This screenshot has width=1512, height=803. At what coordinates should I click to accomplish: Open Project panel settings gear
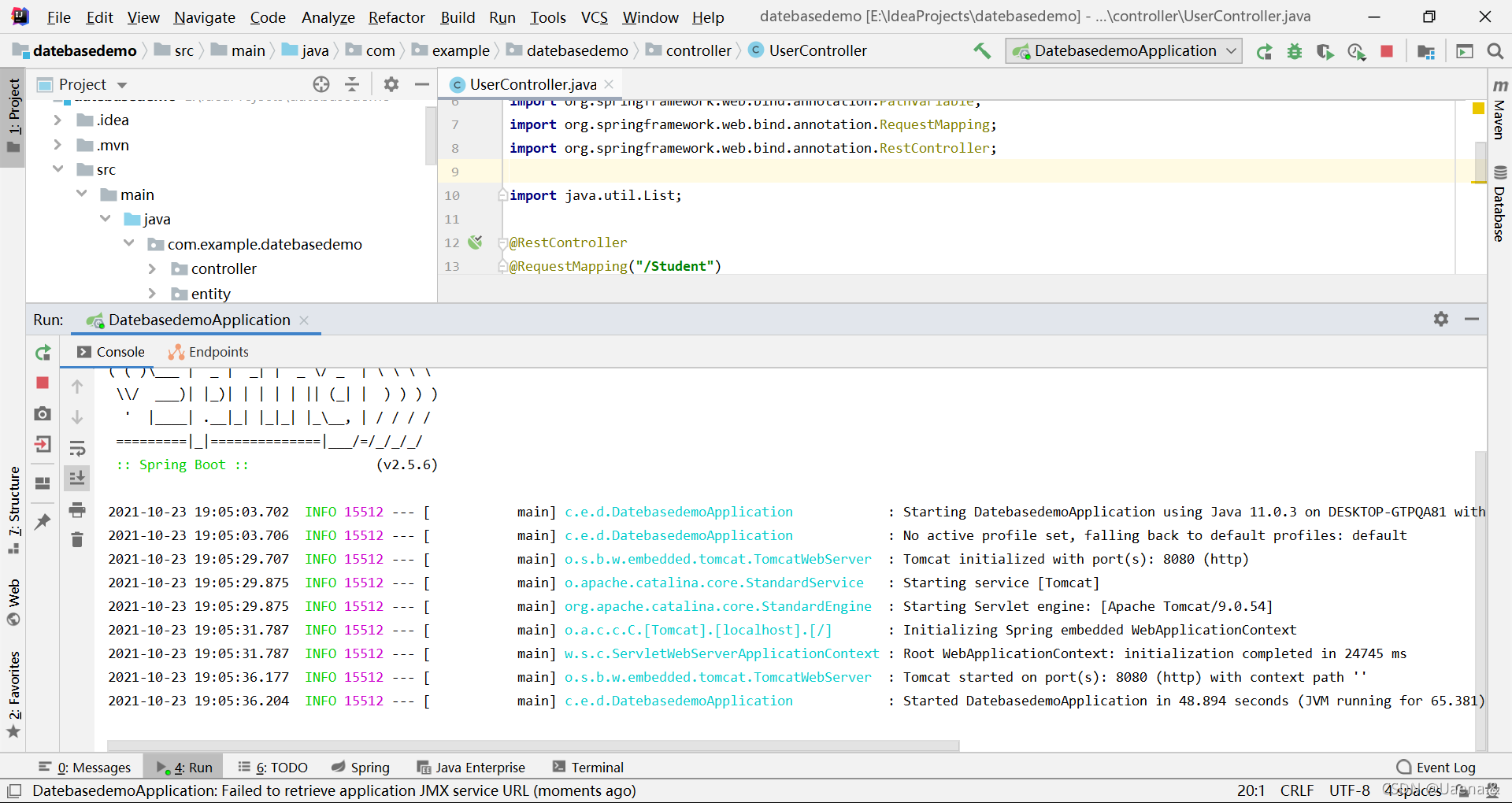click(391, 84)
